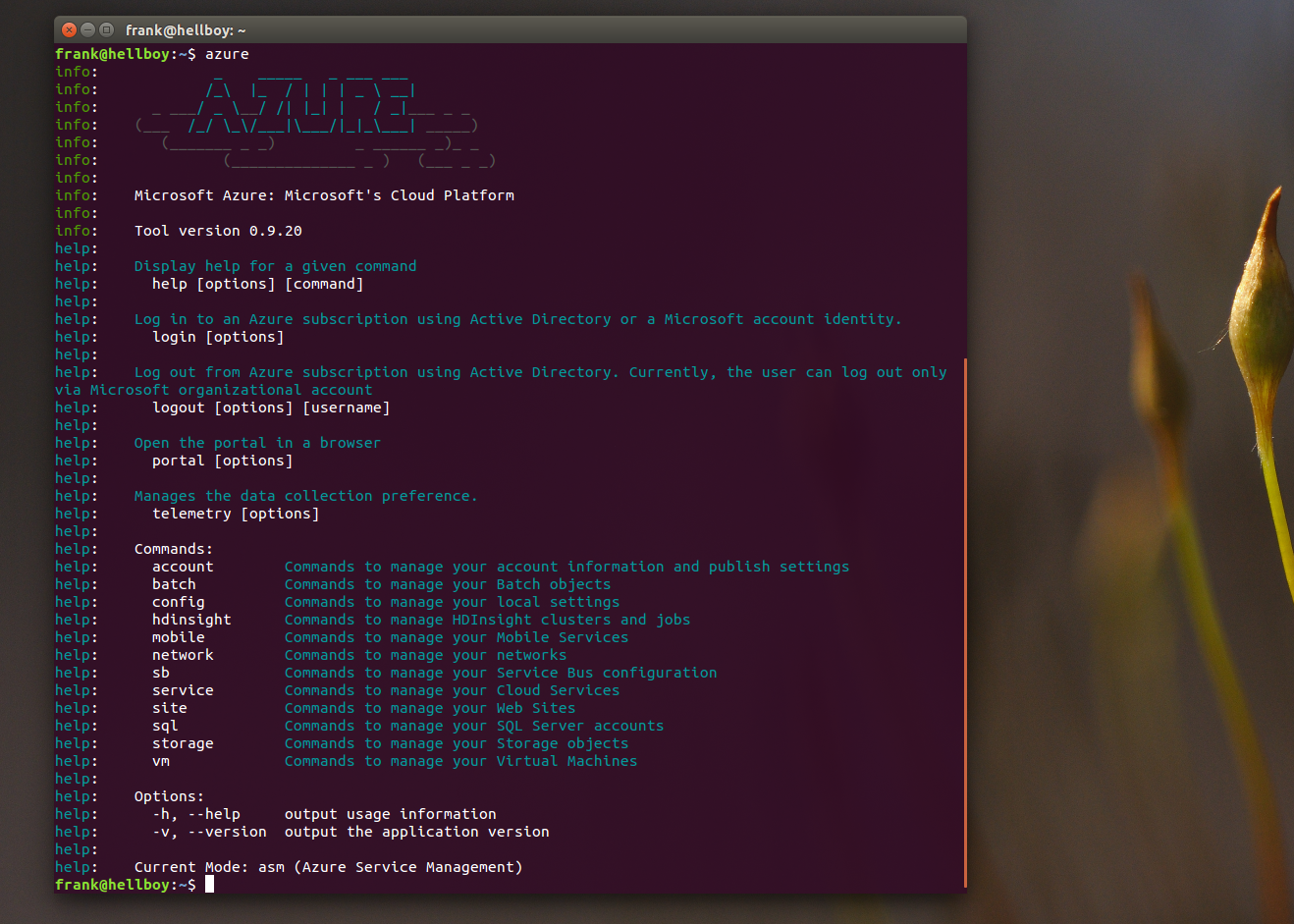Image resolution: width=1294 pixels, height=924 pixels.
Task: Click 'Display help for a given command'
Action: point(275,266)
